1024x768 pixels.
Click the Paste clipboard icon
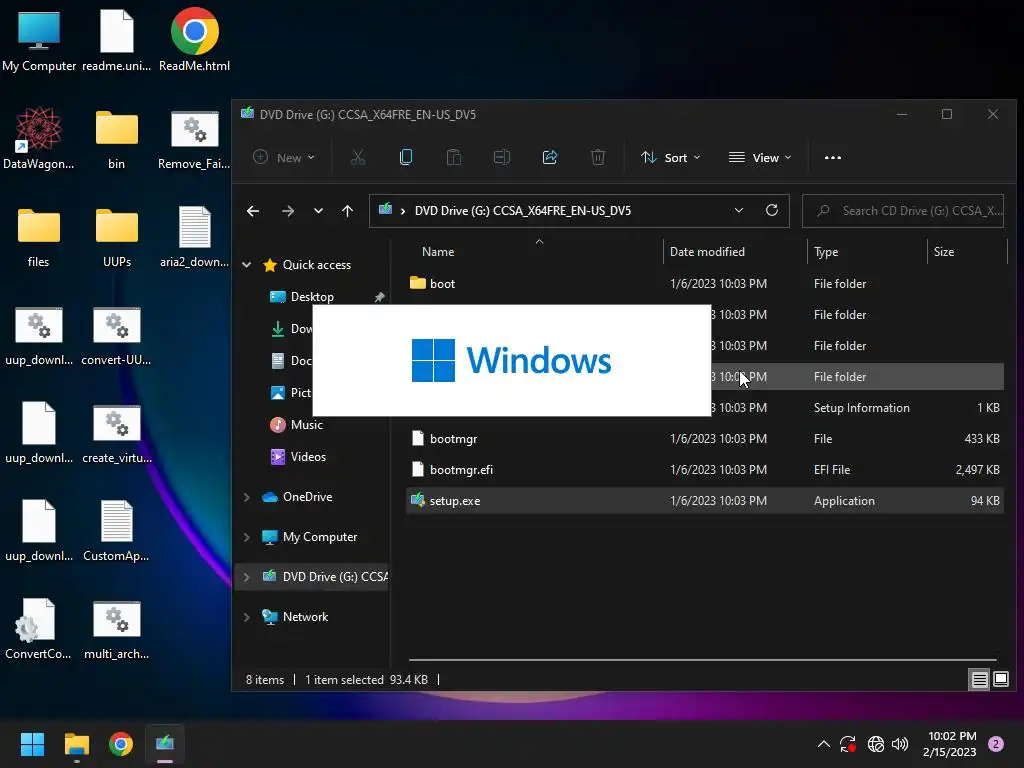tap(453, 157)
